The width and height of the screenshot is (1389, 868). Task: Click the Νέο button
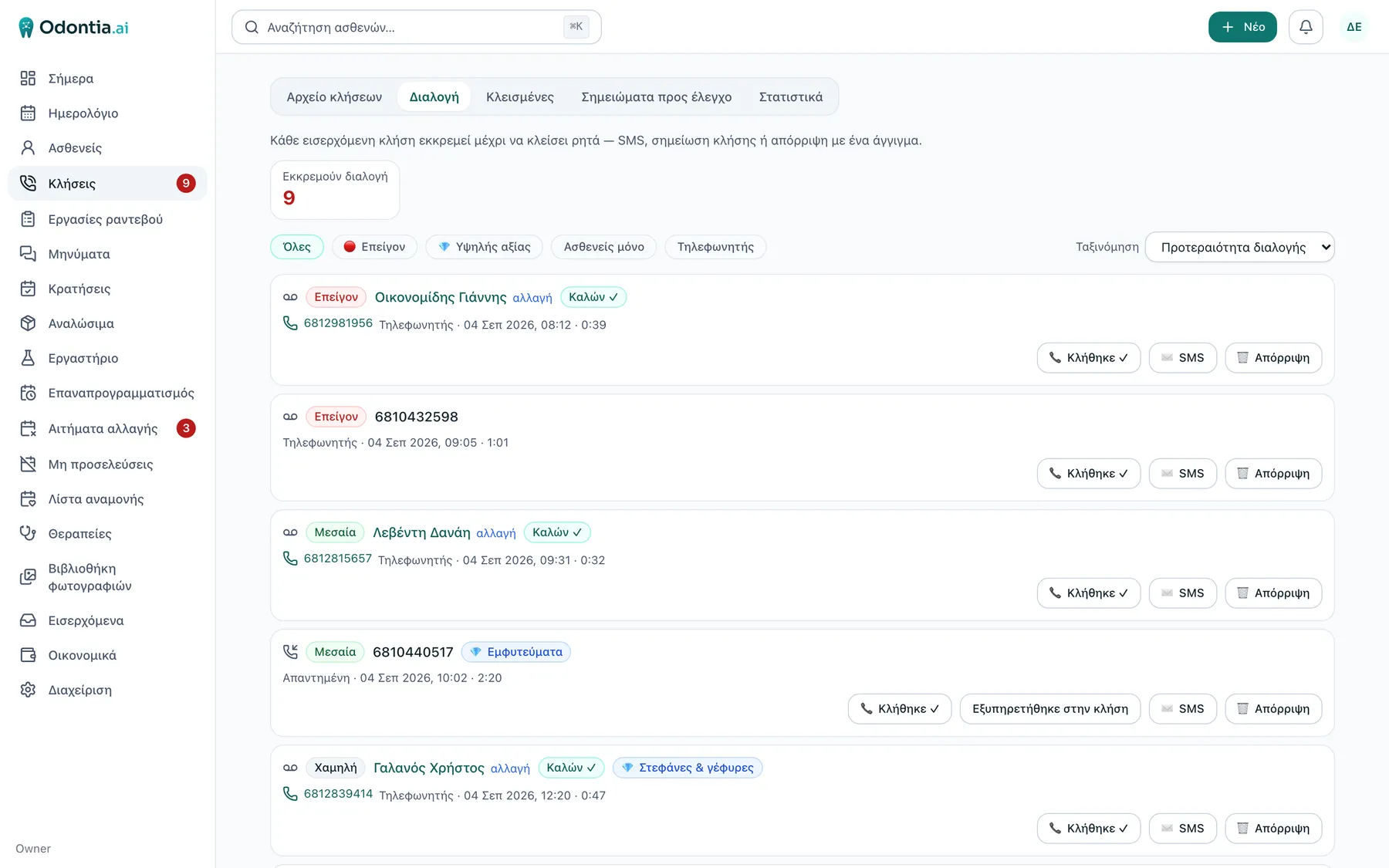click(1242, 27)
